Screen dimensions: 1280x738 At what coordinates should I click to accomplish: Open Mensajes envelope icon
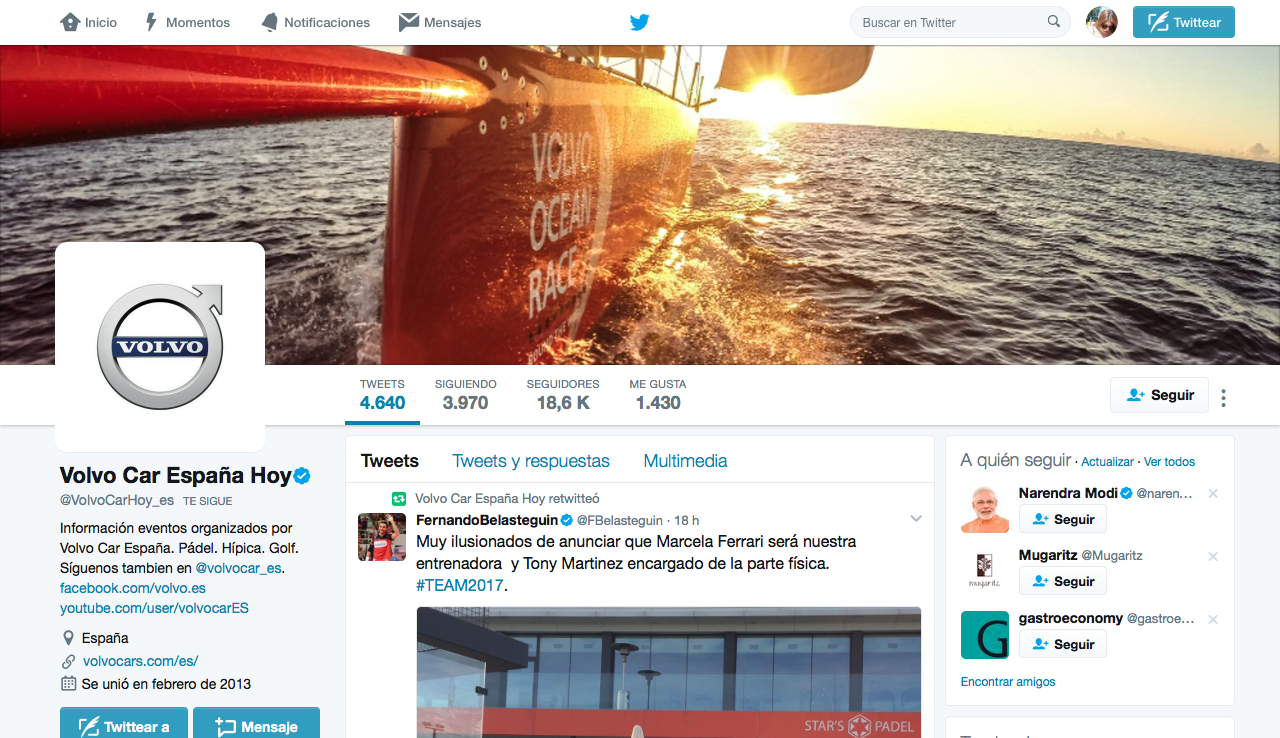[x=408, y=22]
